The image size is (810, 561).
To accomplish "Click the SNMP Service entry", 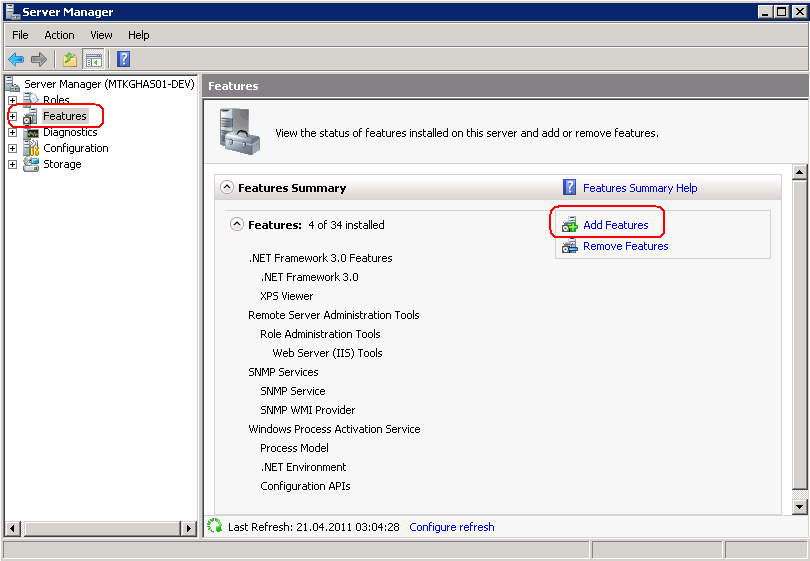I will point(293,391).
